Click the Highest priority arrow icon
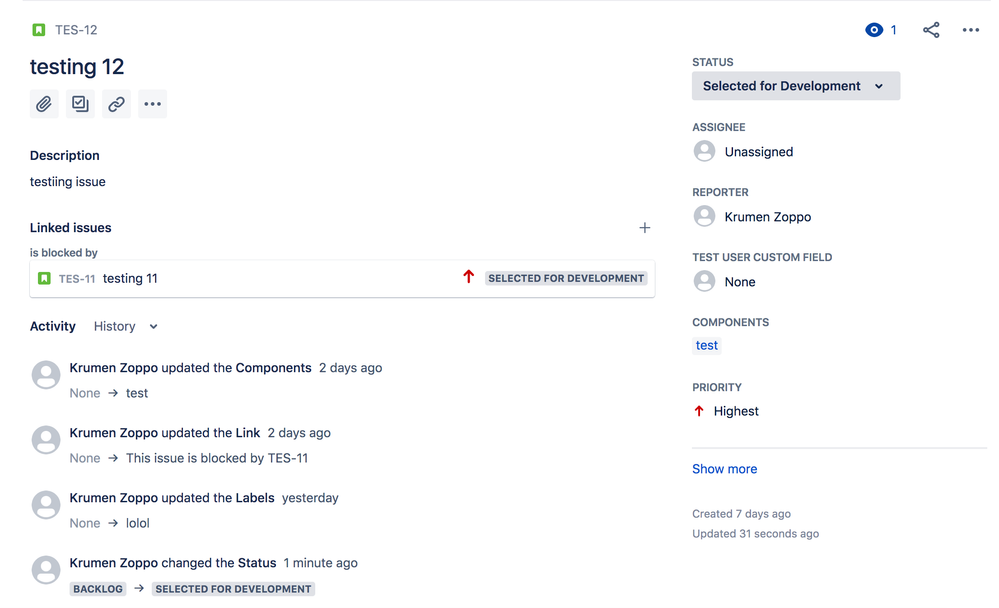The width and height of the screenshot is (999, 608). 699,410
